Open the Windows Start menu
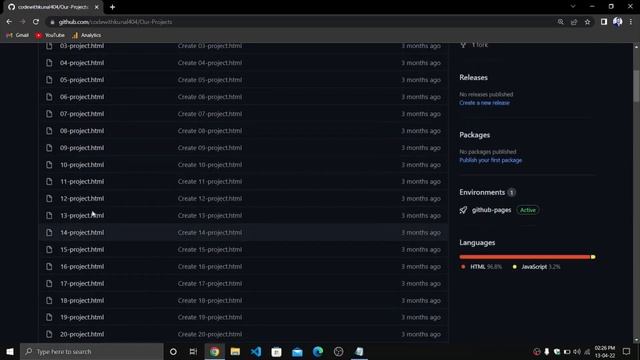The height and width of the screenshot is (360, 640). click(10, 351)
